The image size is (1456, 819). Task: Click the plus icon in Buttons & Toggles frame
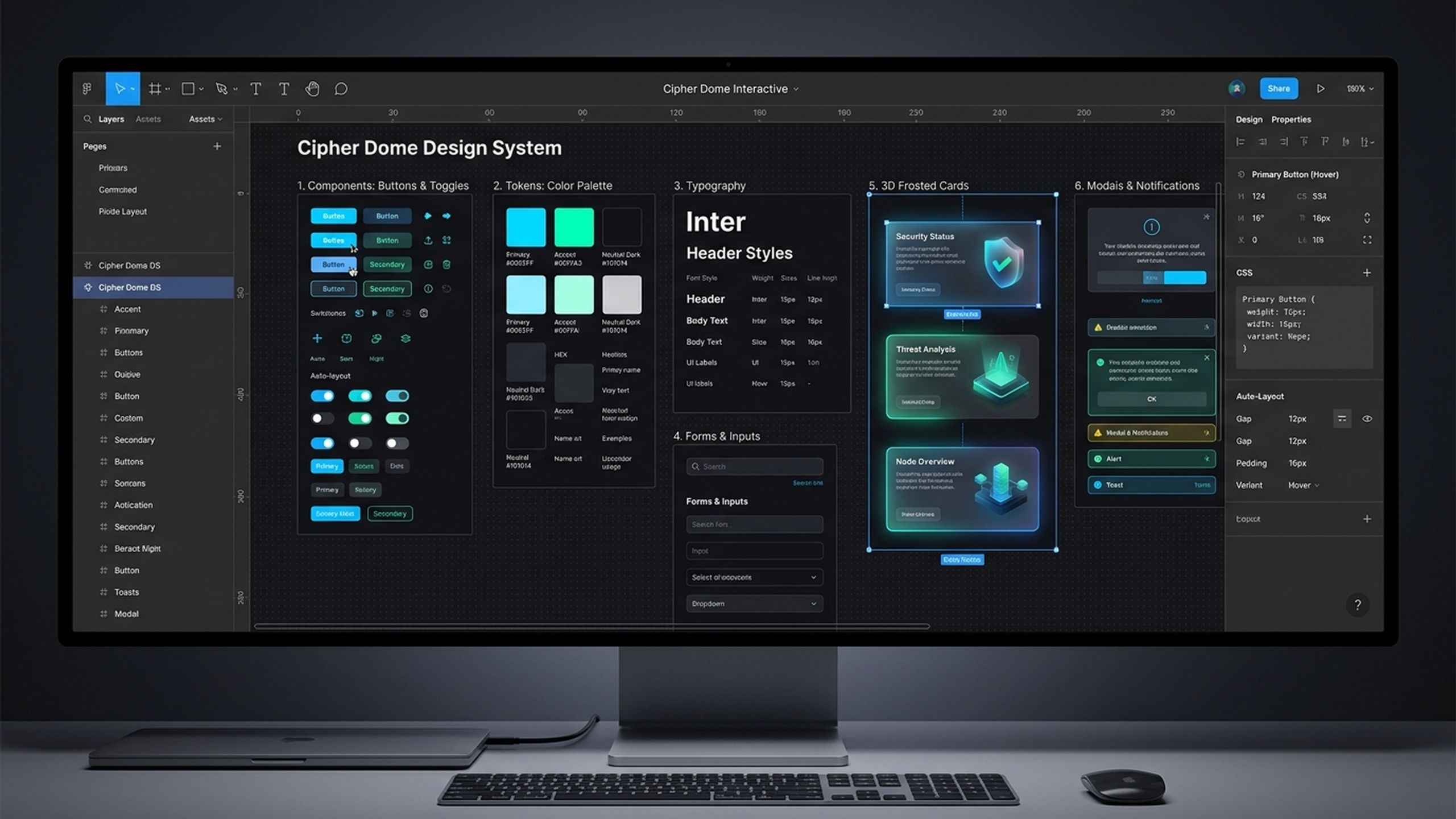tap(317, 338)
